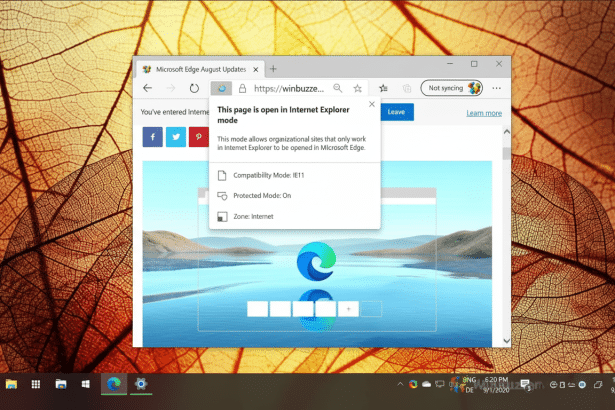
Task: Click the Leave button
Action: click(397, 112)
